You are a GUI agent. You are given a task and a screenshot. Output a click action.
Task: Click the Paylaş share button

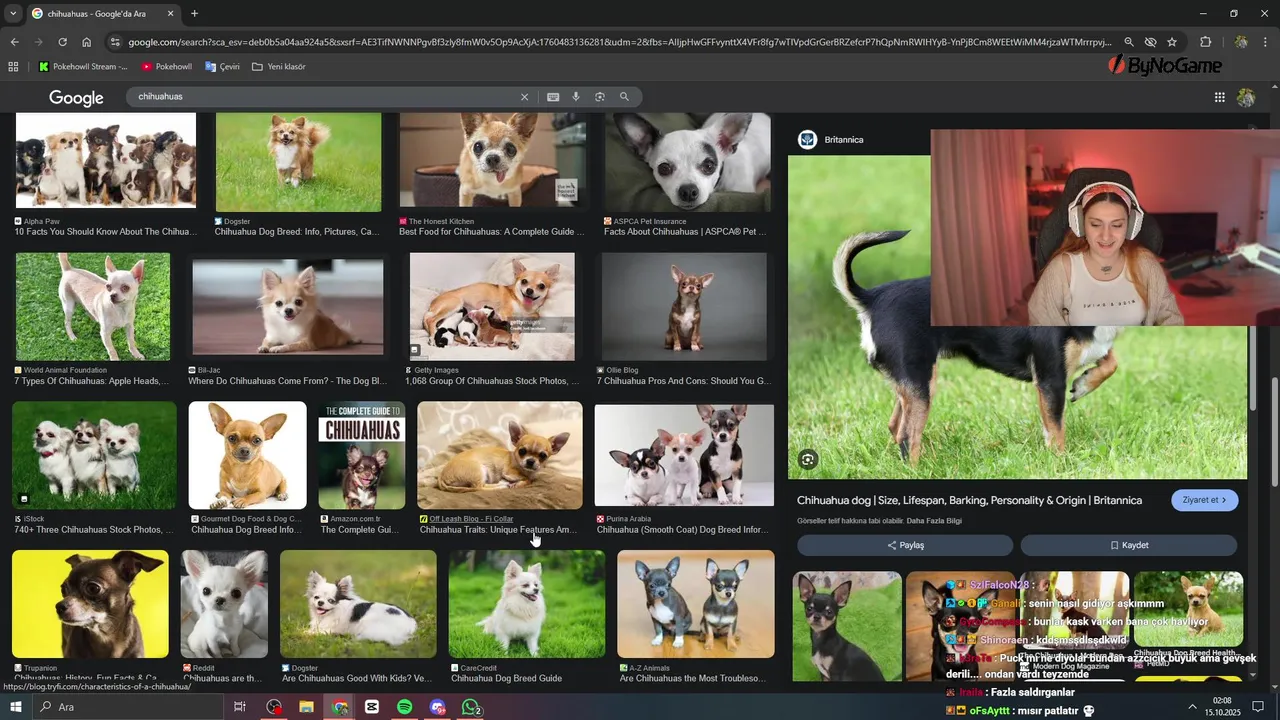coord(905,545)
